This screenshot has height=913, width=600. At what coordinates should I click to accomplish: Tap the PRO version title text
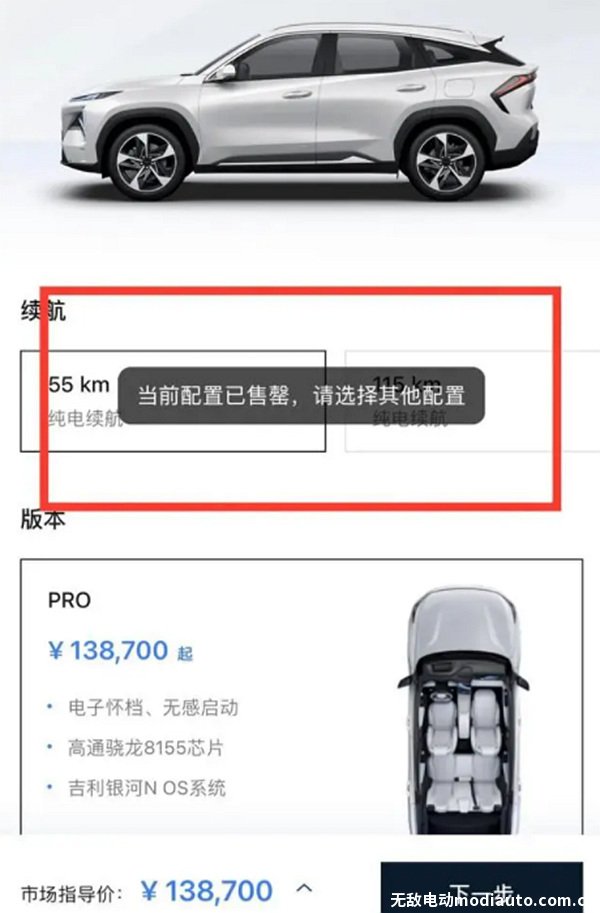[69, 600]
